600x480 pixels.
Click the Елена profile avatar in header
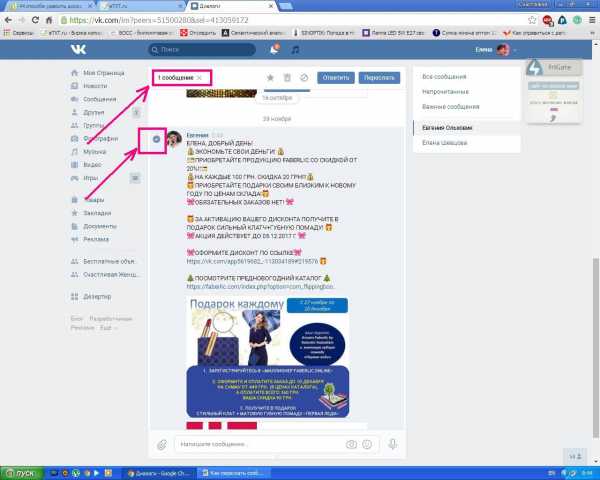(503, 49)
